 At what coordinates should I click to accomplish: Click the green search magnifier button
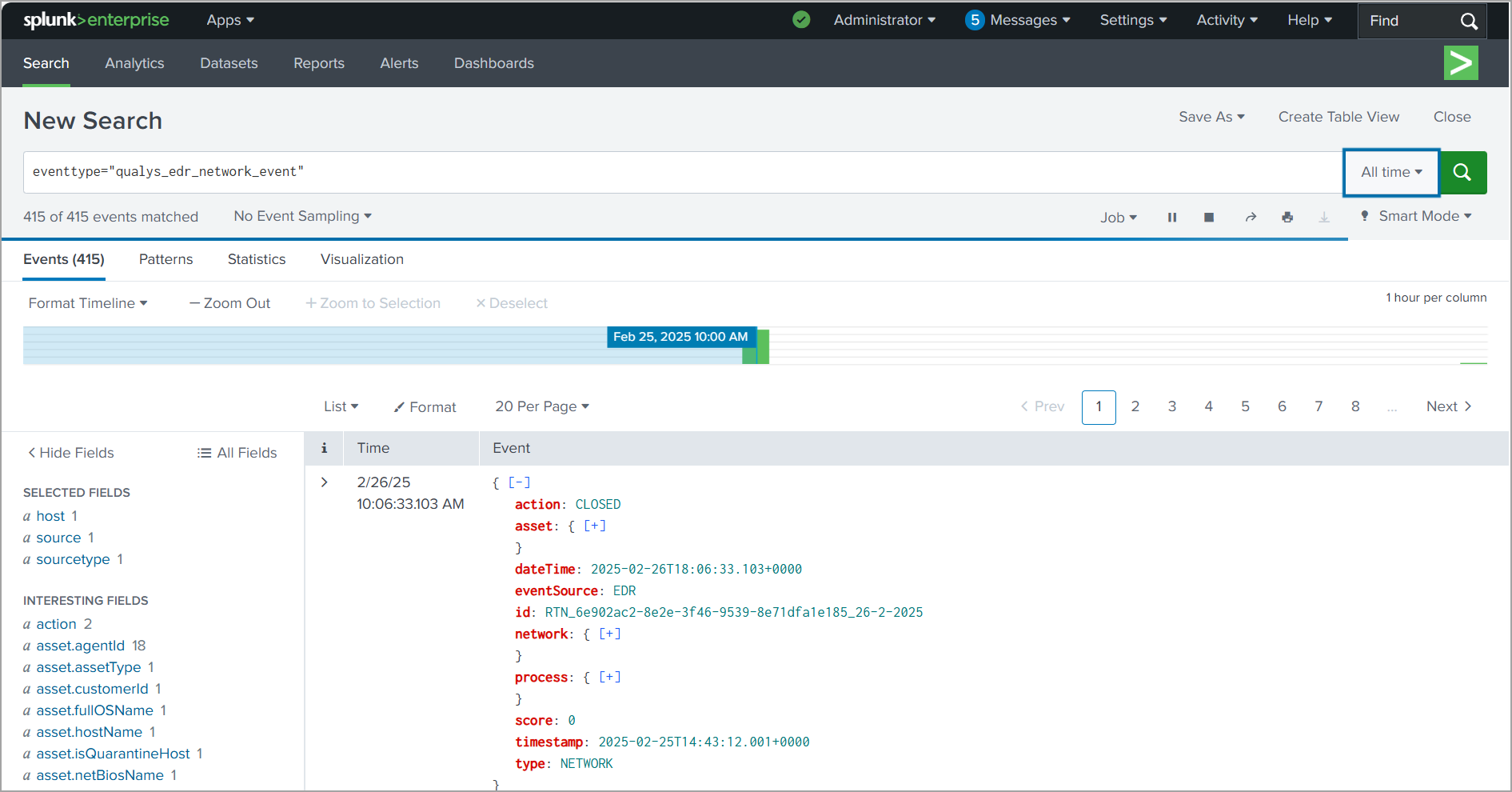point(1462,172)
